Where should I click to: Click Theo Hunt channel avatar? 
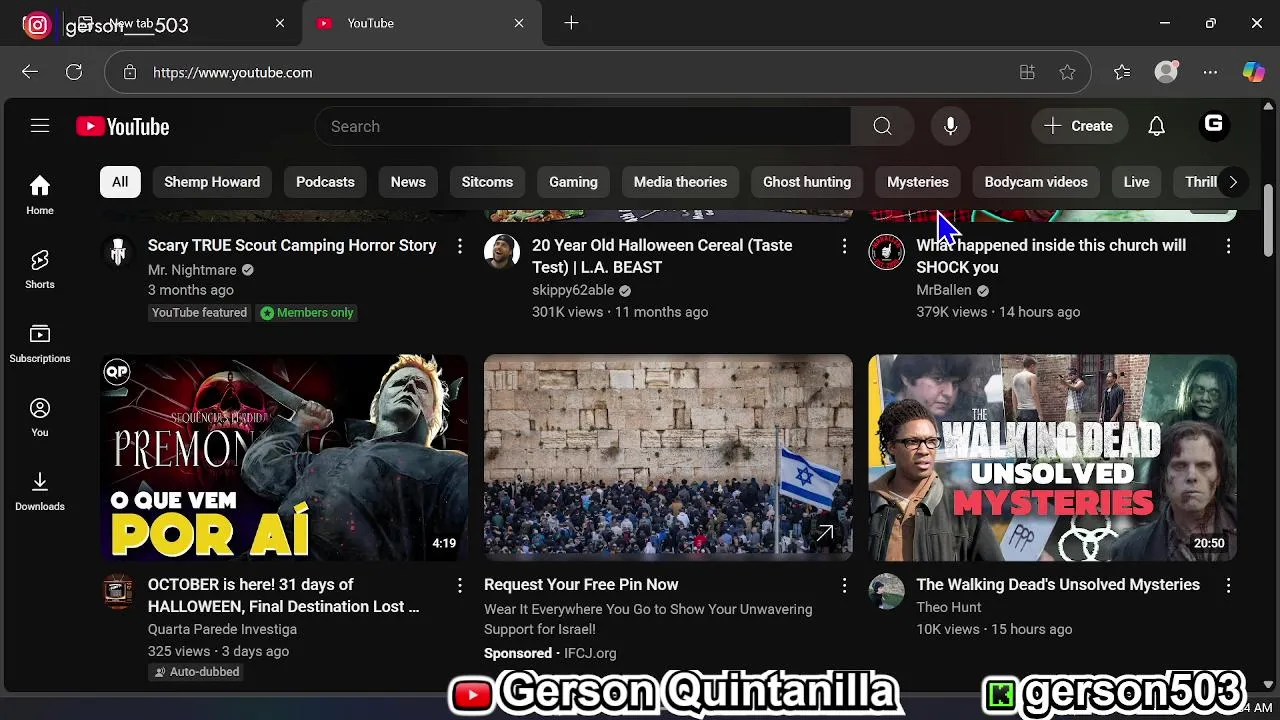point(886,591)
